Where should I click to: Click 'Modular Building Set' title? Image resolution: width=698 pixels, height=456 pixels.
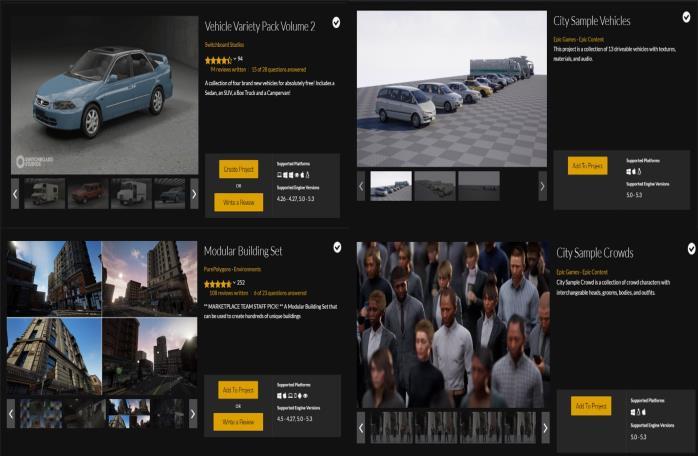(243, 251)
